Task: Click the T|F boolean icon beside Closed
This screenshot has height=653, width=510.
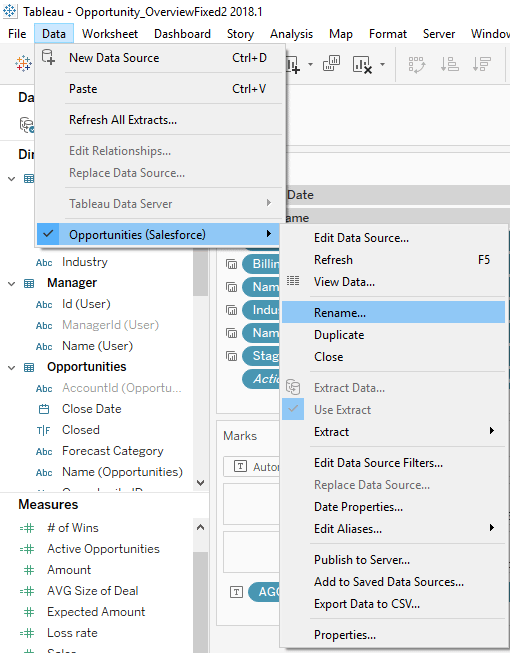Action: (43, 430)
